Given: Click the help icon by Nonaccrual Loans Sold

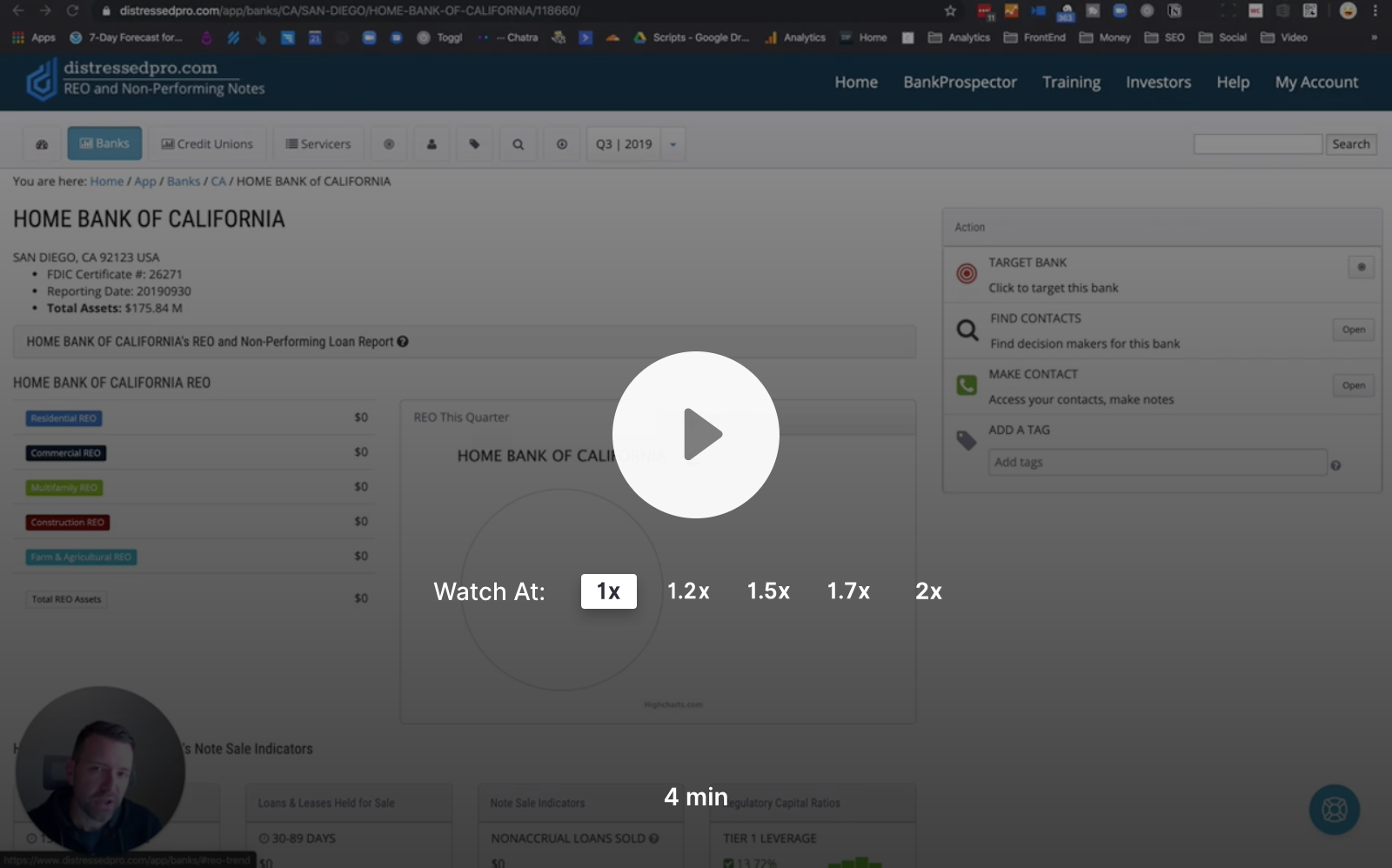Looking at the screenshot, I should (x=653, y=838).
